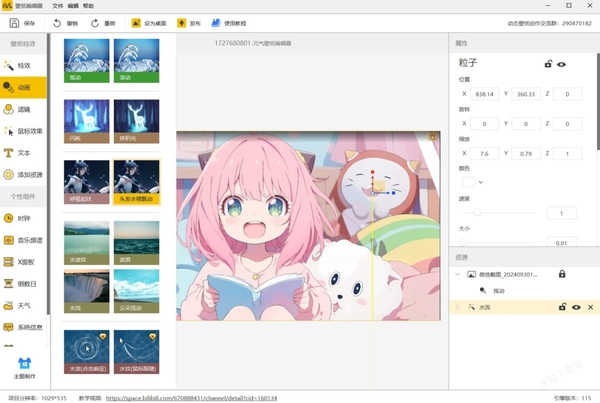Click the 速度 speed slider handle
Screen dimensions: 600x403
point(477,212)
